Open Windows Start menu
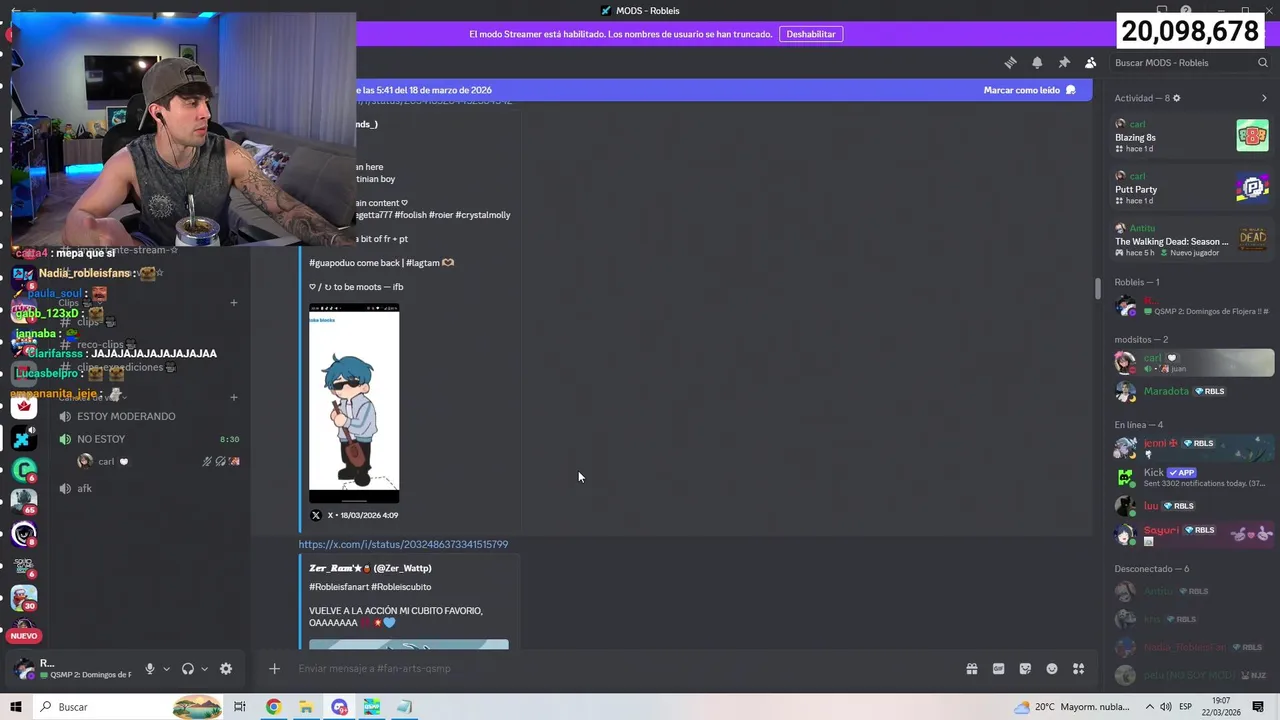 [x=15, y=707]
